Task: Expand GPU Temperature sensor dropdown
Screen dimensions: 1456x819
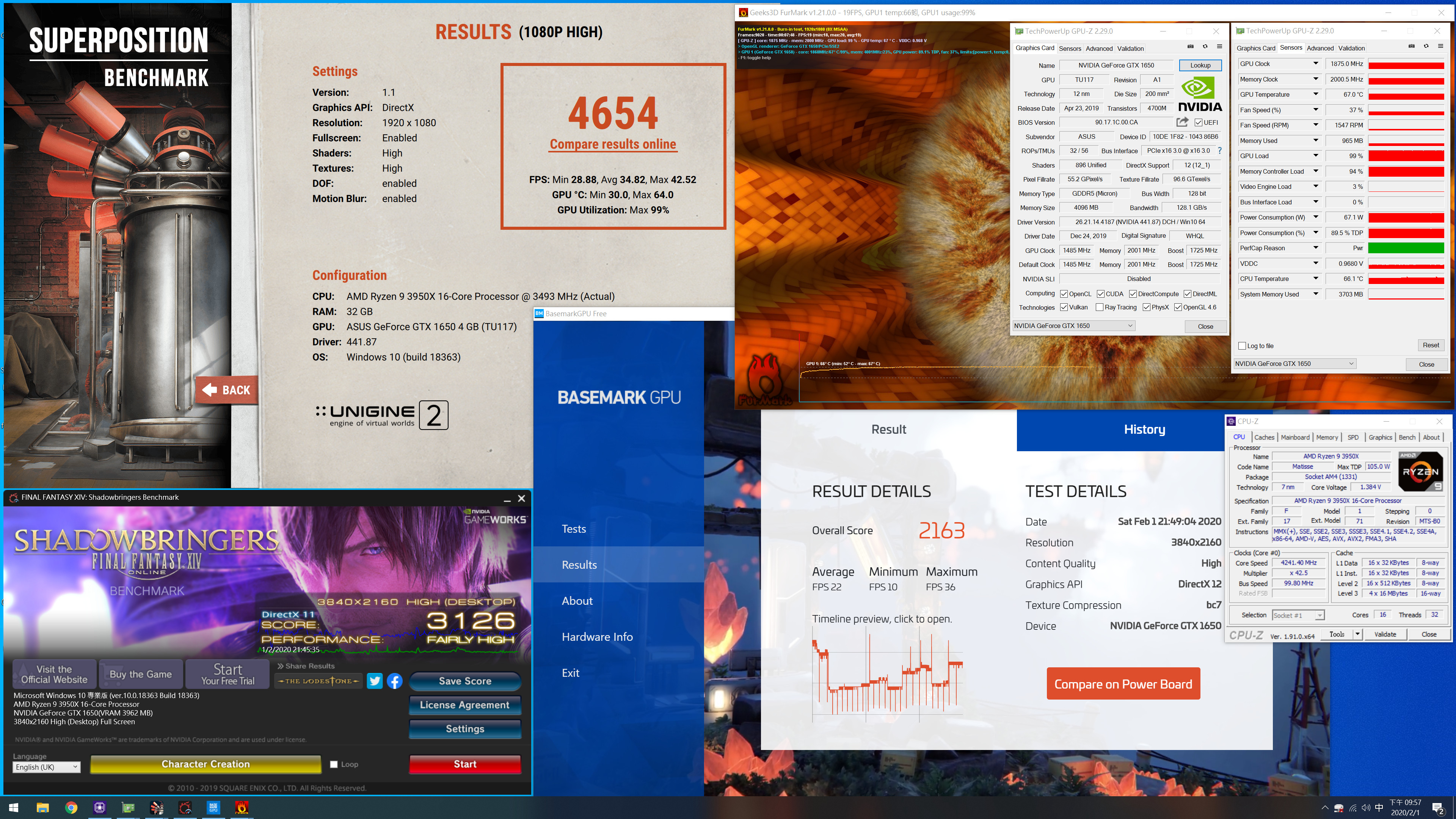Action: pyautogui.click(x=1315, y=94)
